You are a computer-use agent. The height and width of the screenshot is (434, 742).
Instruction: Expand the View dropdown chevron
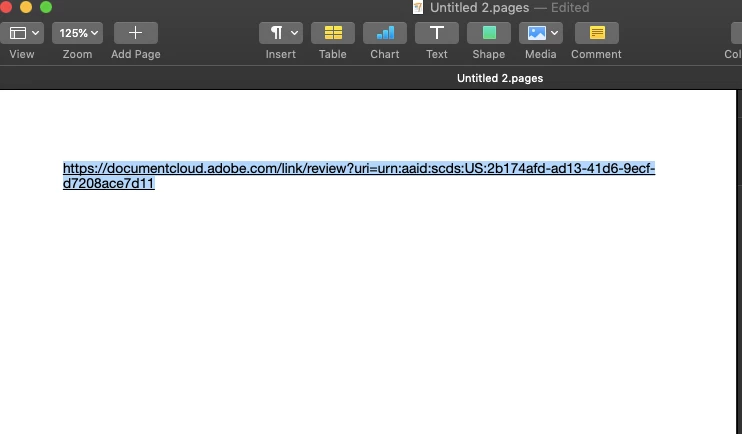point(35,33)
